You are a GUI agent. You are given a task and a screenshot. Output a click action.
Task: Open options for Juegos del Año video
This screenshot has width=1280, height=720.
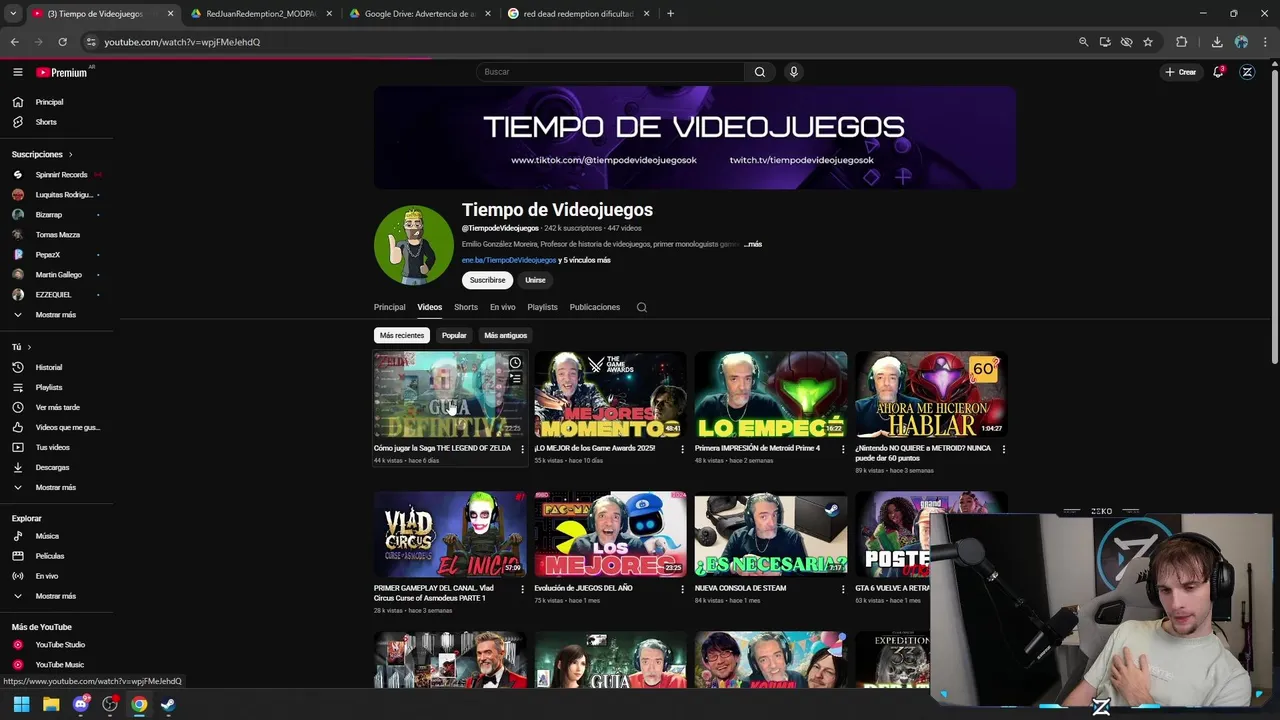pos(683,589)
